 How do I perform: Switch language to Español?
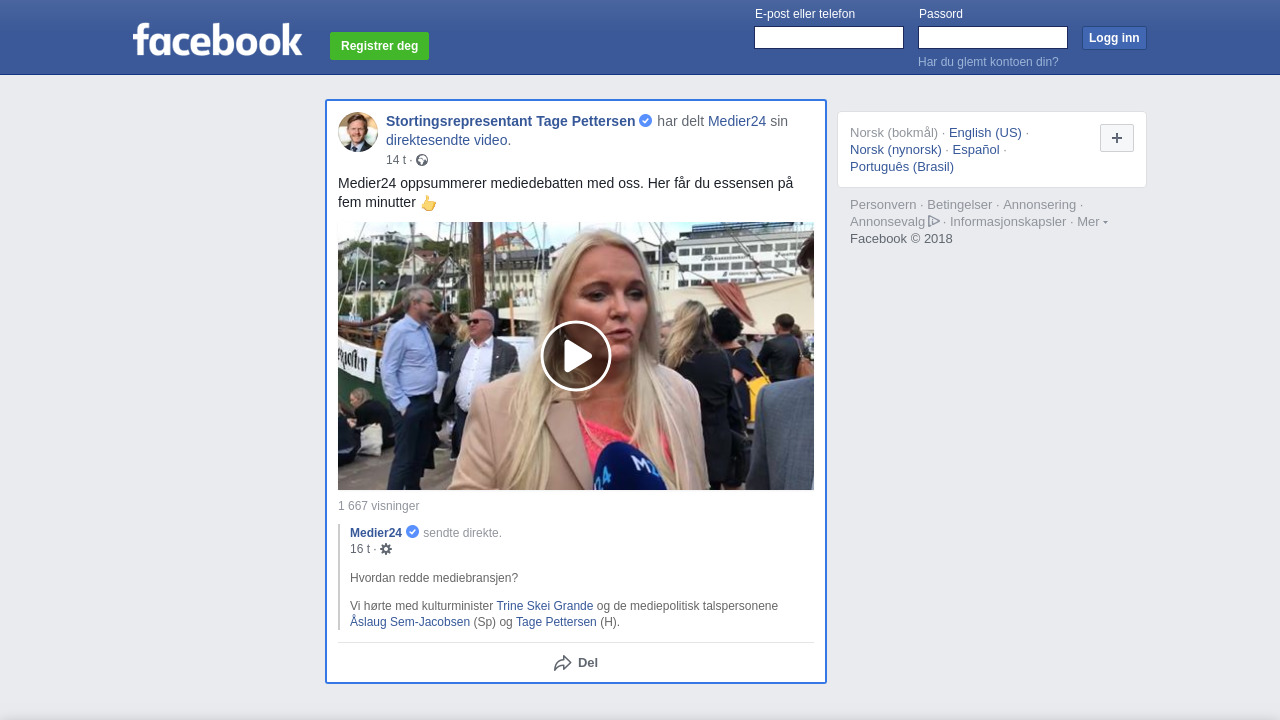[x=976, y=150]
